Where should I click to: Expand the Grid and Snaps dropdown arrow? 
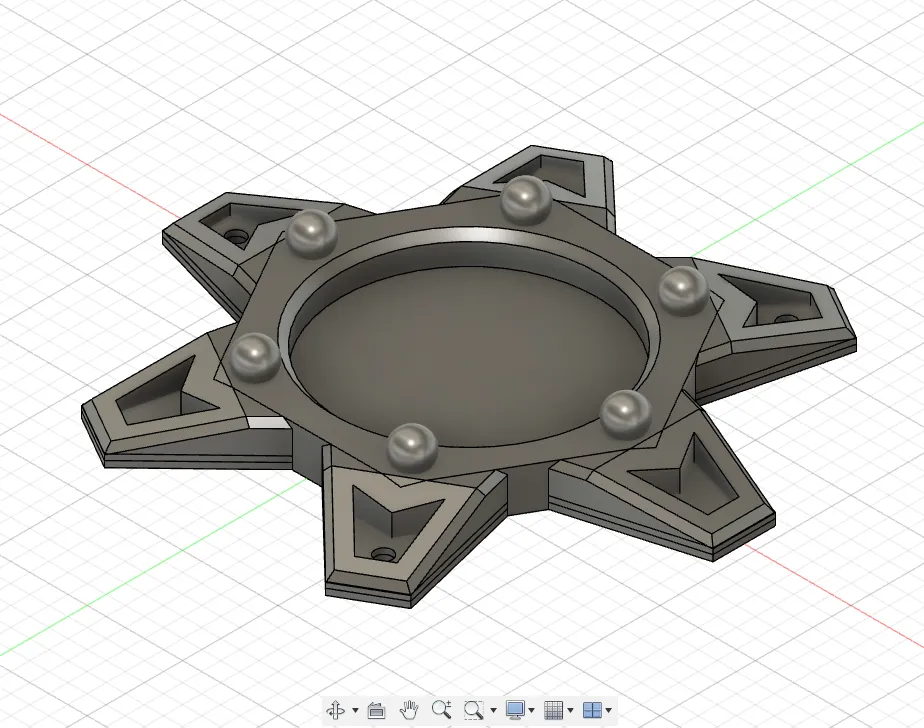(x=570, y=710)
